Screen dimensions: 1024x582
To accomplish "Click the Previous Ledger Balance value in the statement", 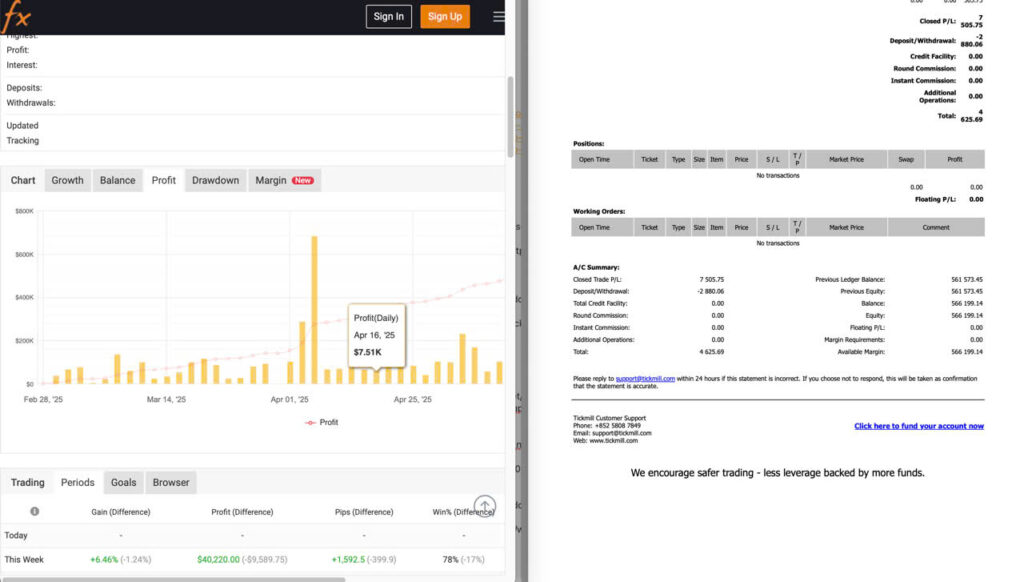I will coord(967,280).
